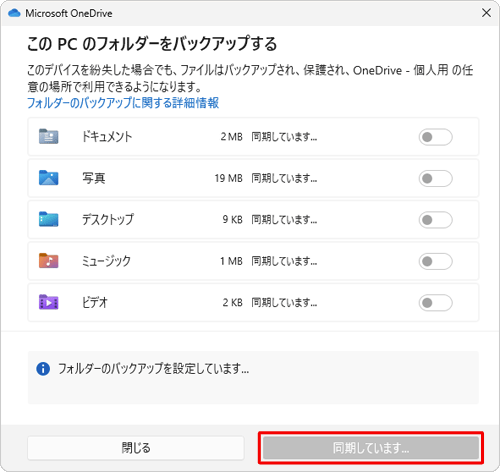
Task: Select the ドキュメント row label
Action: [x=107, y=137]
